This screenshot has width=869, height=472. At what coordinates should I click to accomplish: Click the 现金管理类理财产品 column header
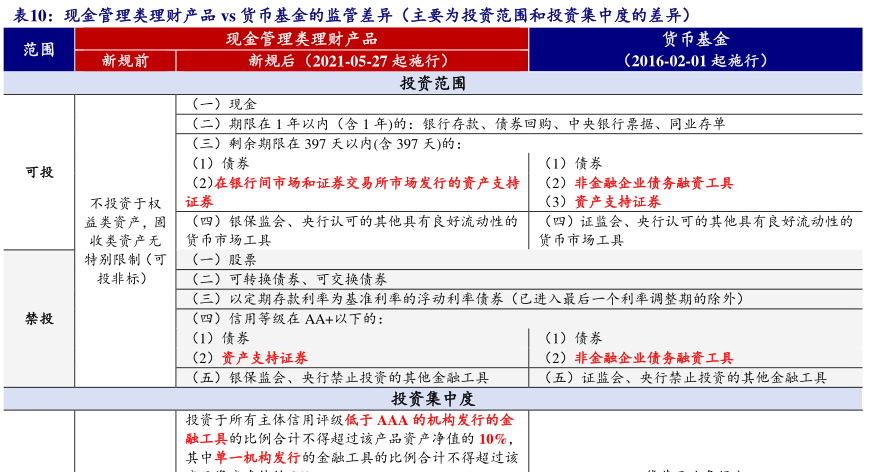tap(301, 39)
